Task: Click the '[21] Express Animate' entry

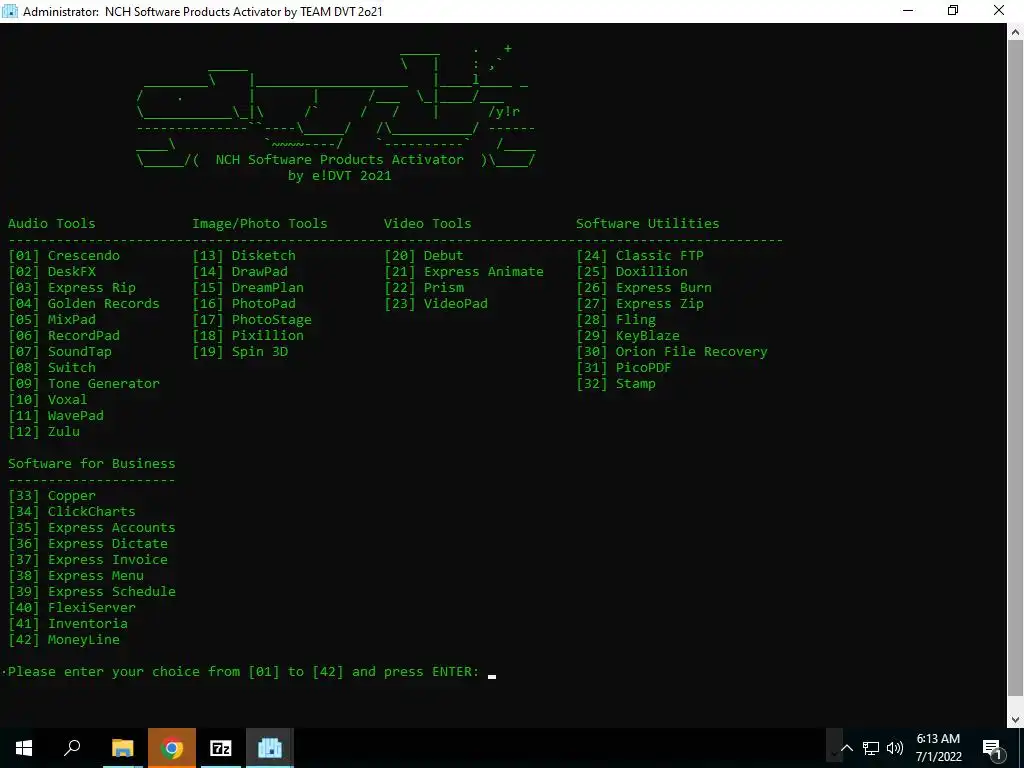Action: [464, 272]
